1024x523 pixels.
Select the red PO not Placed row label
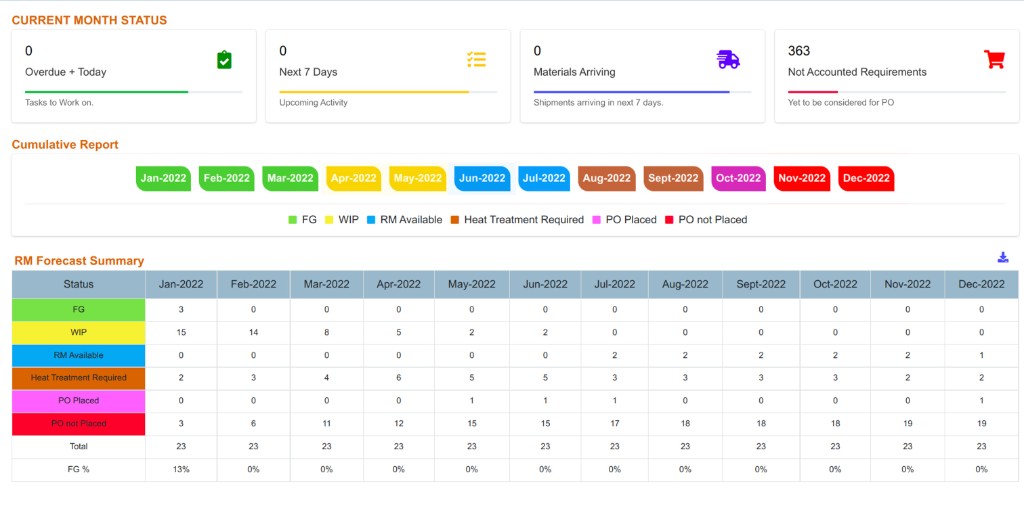[x=78, y=424]
